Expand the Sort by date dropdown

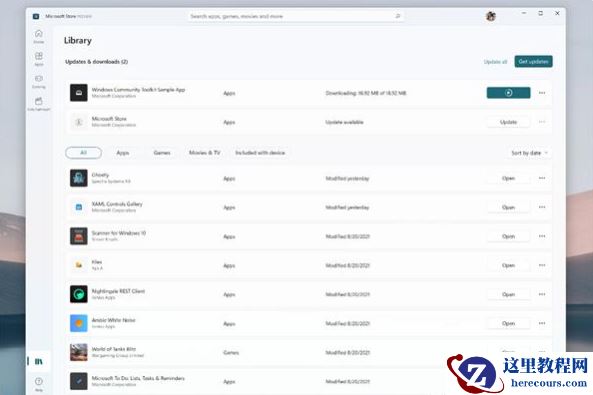[x=529, y=153]
